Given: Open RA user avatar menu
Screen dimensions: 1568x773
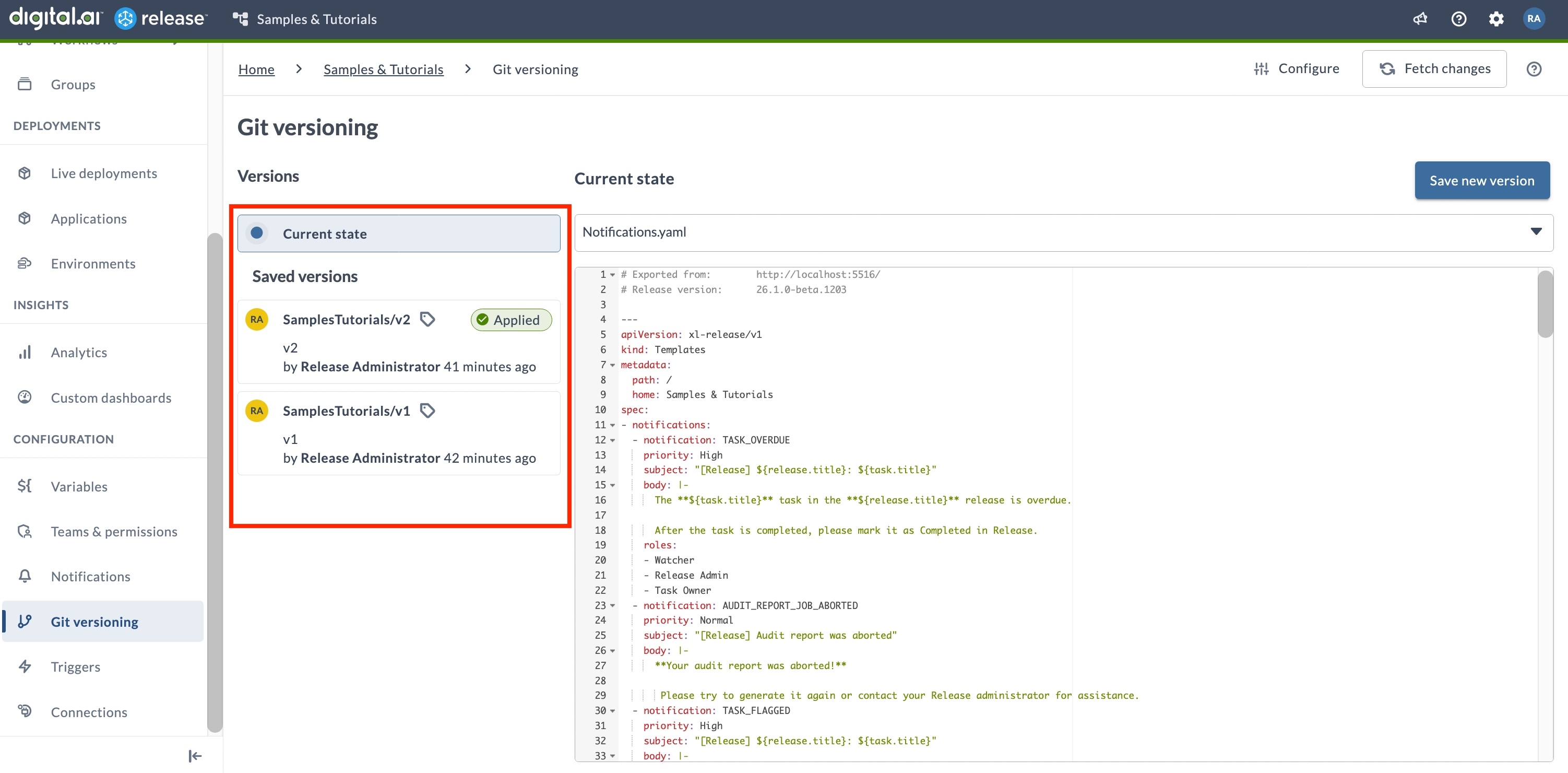Looking at the screenshot, I should click(1534, 19).
